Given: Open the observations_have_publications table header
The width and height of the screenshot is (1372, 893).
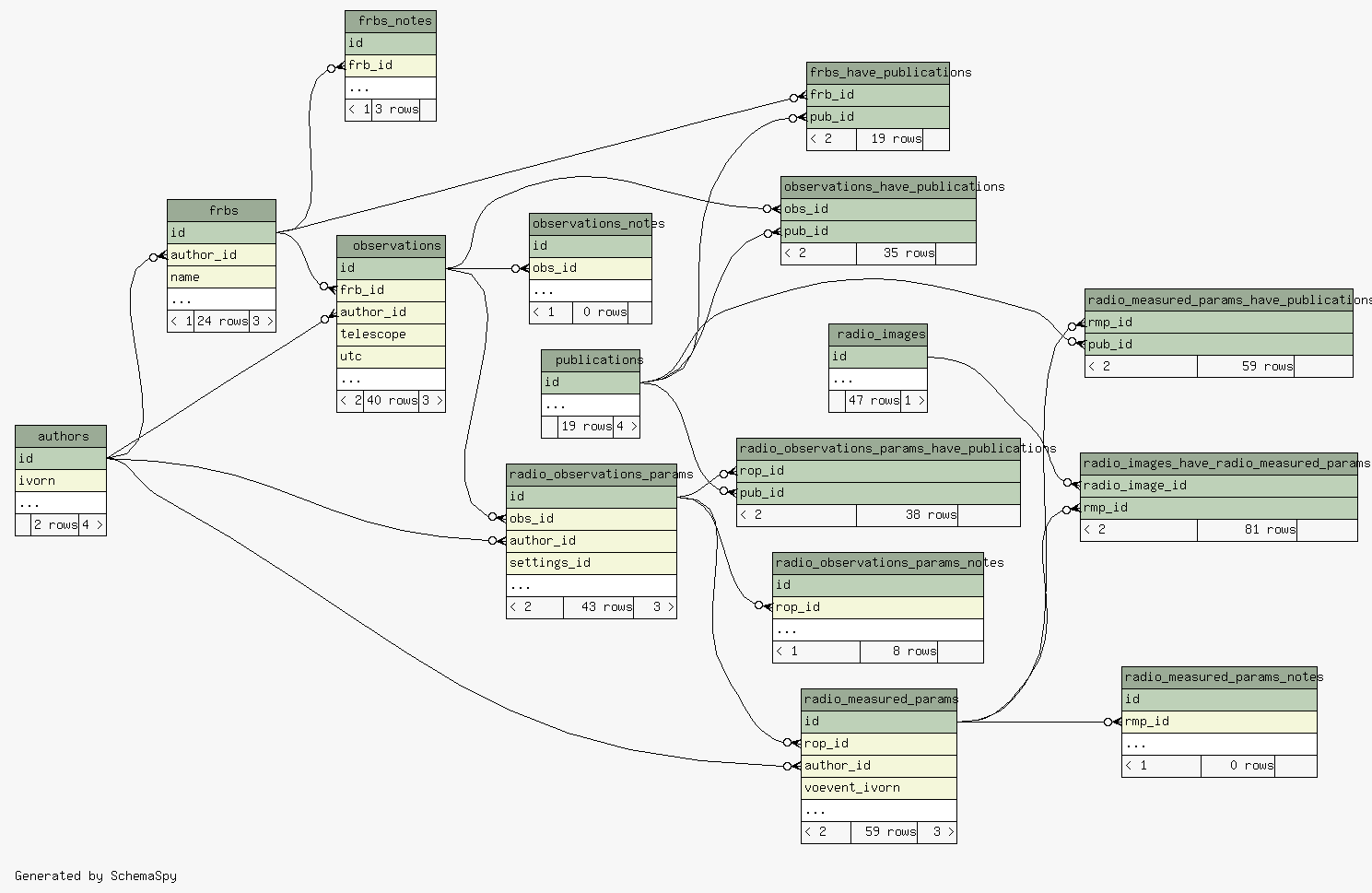Looking at the screenshot, I should click(x=878, y=187).
